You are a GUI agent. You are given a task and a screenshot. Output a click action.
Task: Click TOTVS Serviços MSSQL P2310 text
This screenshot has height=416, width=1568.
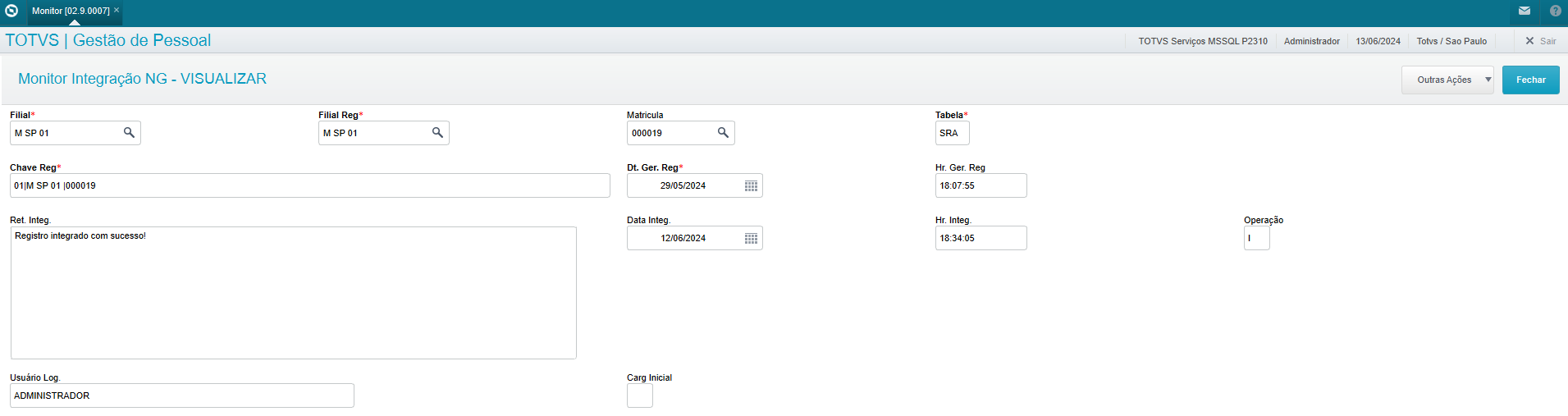pyautogui.click(x=1203, y=41)
